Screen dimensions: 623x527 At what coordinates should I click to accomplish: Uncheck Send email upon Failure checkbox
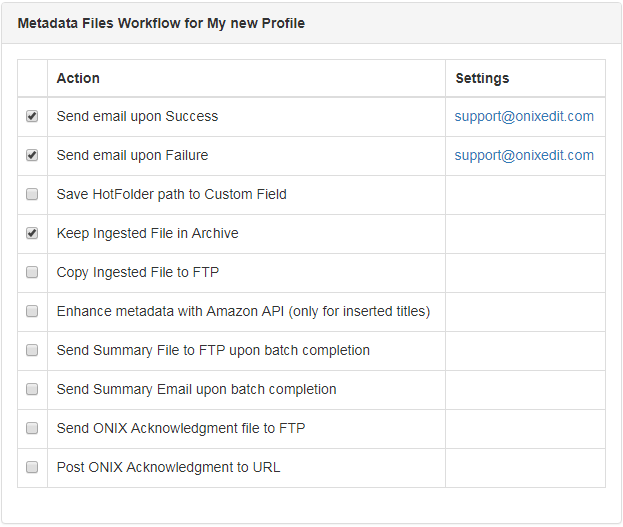(32, 155)
